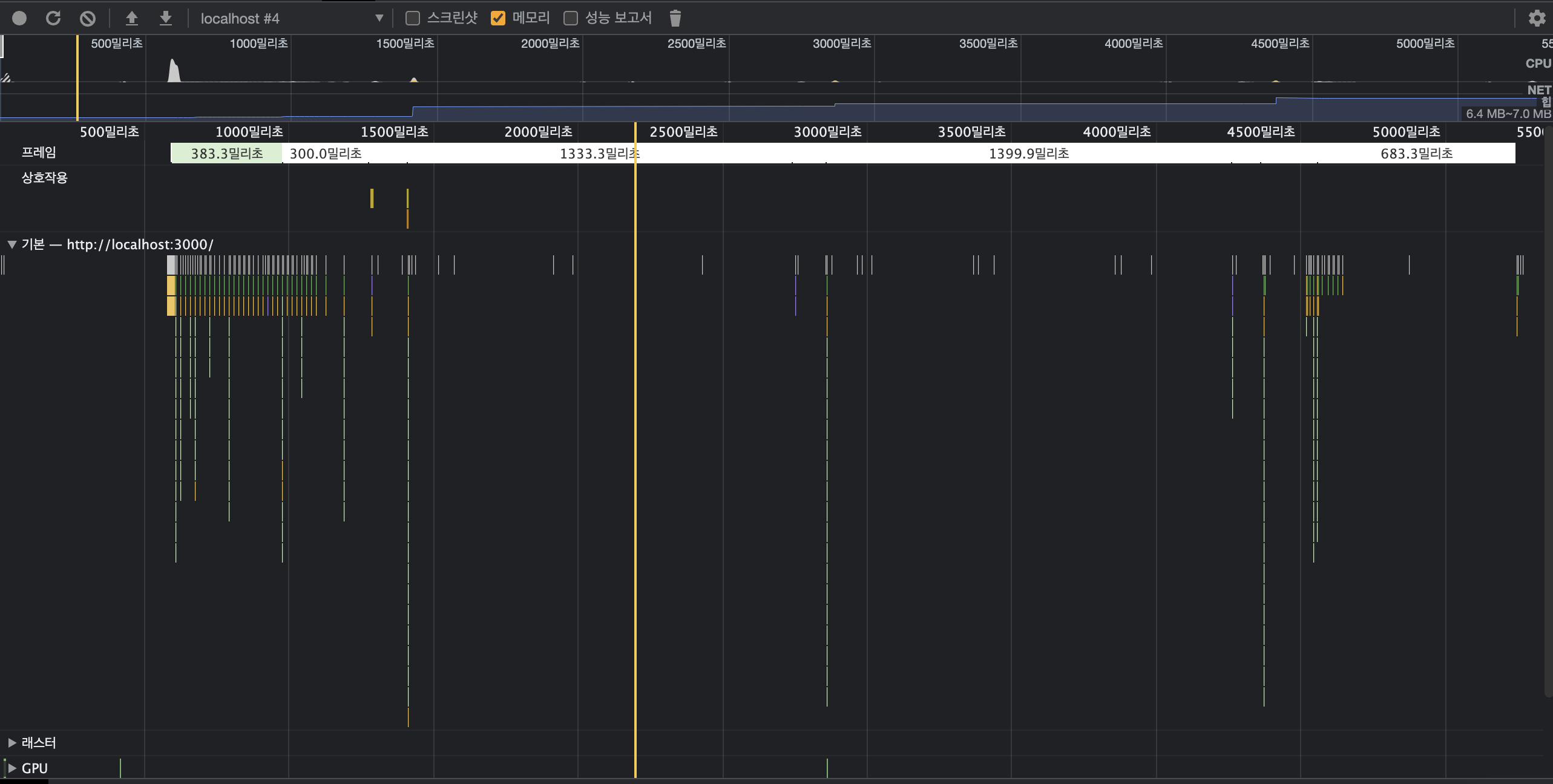Click the 300.0밀리초 frame

[326, 154]
